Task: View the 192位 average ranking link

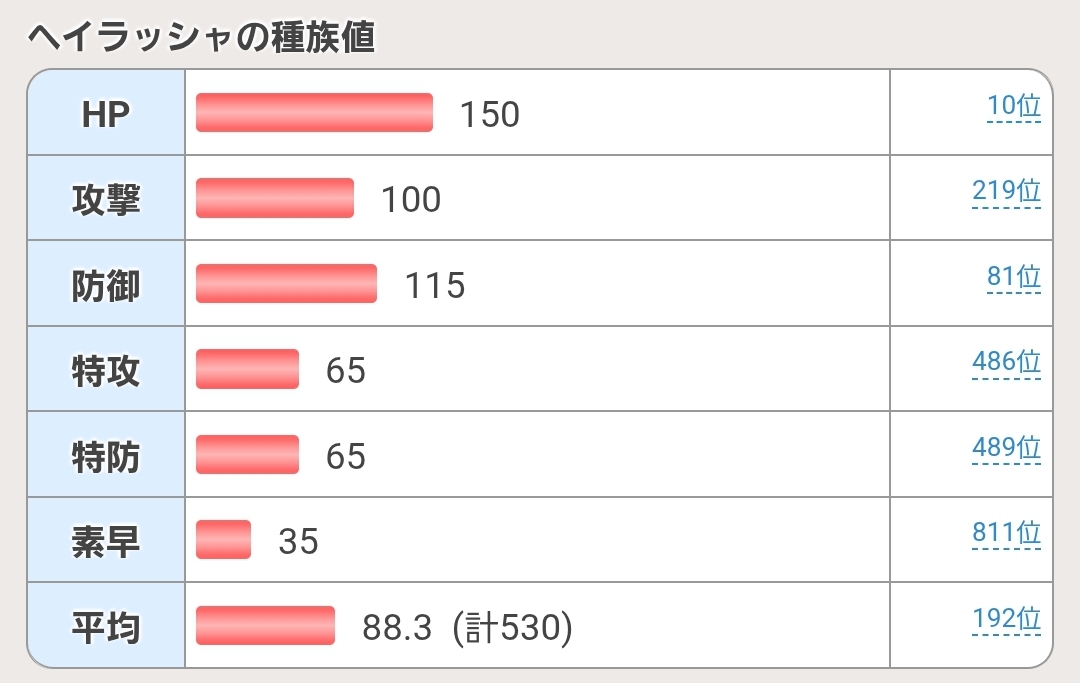Action: (x=1006, y=620)
